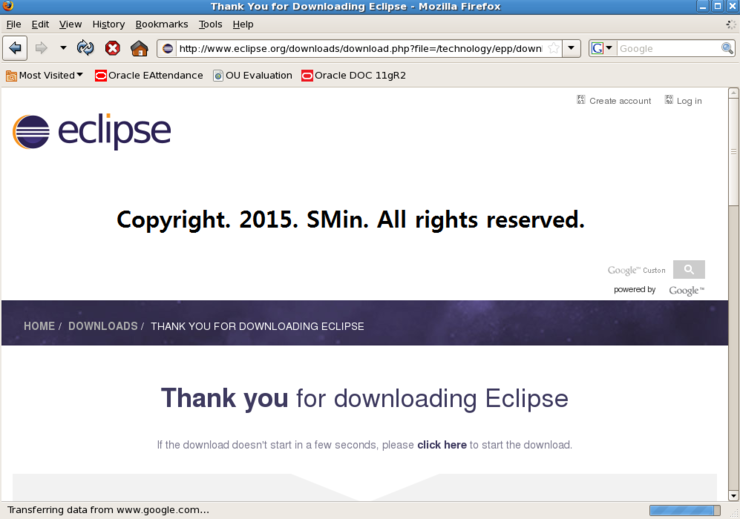Click the vertical scrollbar thumb
The height and width of the screenshot is (519, 740).
733,152
